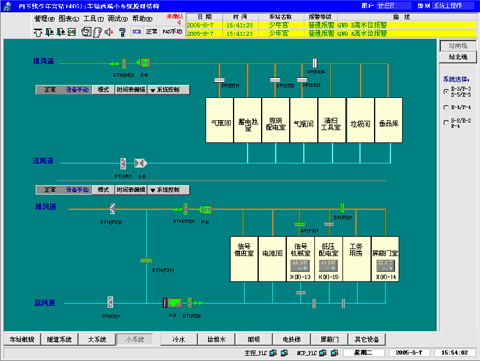Screen dimensions: 480x361
Task: Click the blue question mark help icon
Action: 122,32
